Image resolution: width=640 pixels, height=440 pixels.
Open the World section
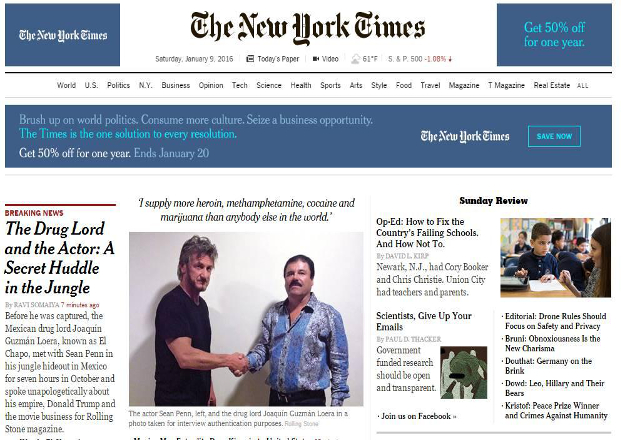(66, 85)
